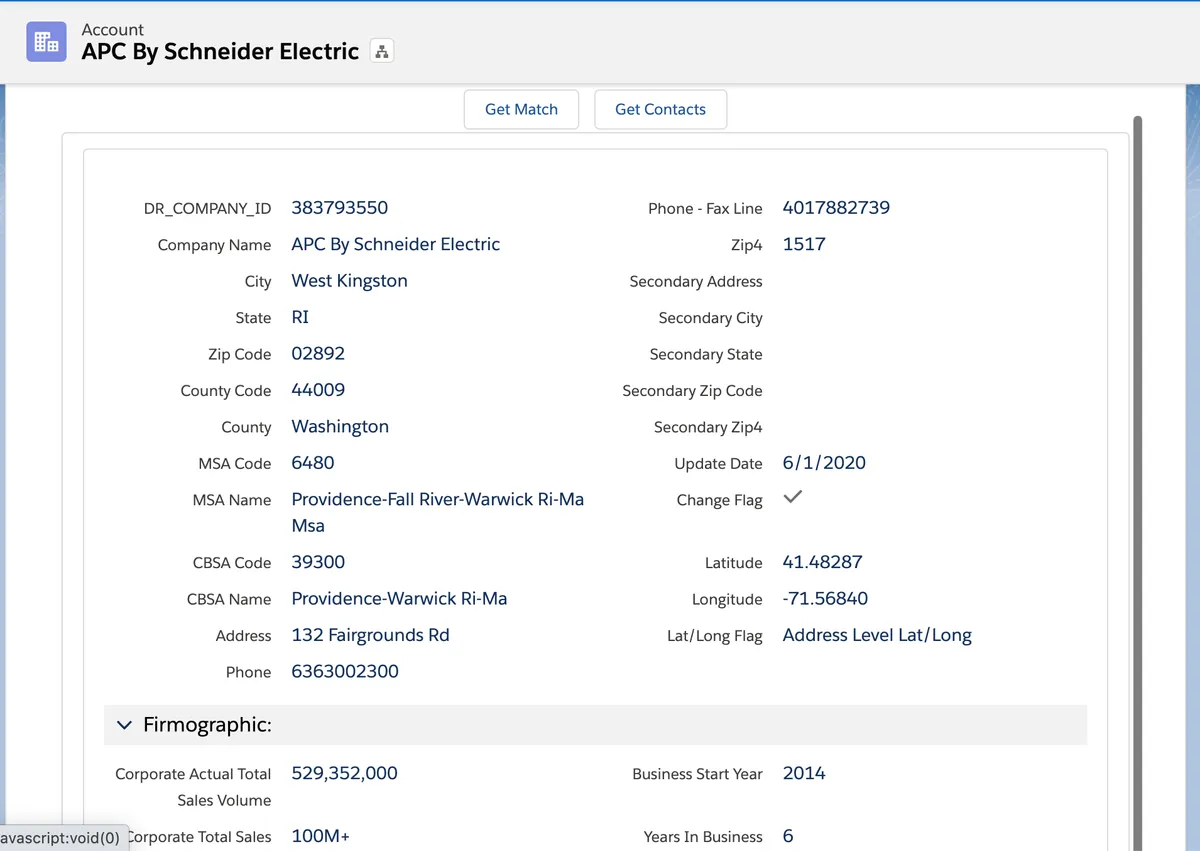The height and width of the screenshot is (851, 1200).
Task: Click the Latitude value 41.48287
Action: coord(822,562)
